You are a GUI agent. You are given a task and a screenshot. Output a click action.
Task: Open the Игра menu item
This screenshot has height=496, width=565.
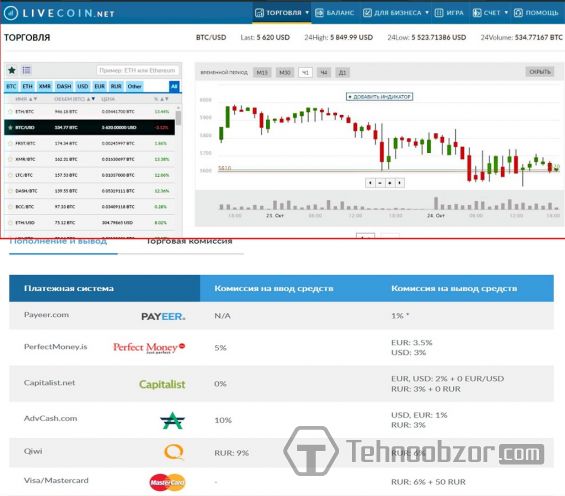[449, 13]
